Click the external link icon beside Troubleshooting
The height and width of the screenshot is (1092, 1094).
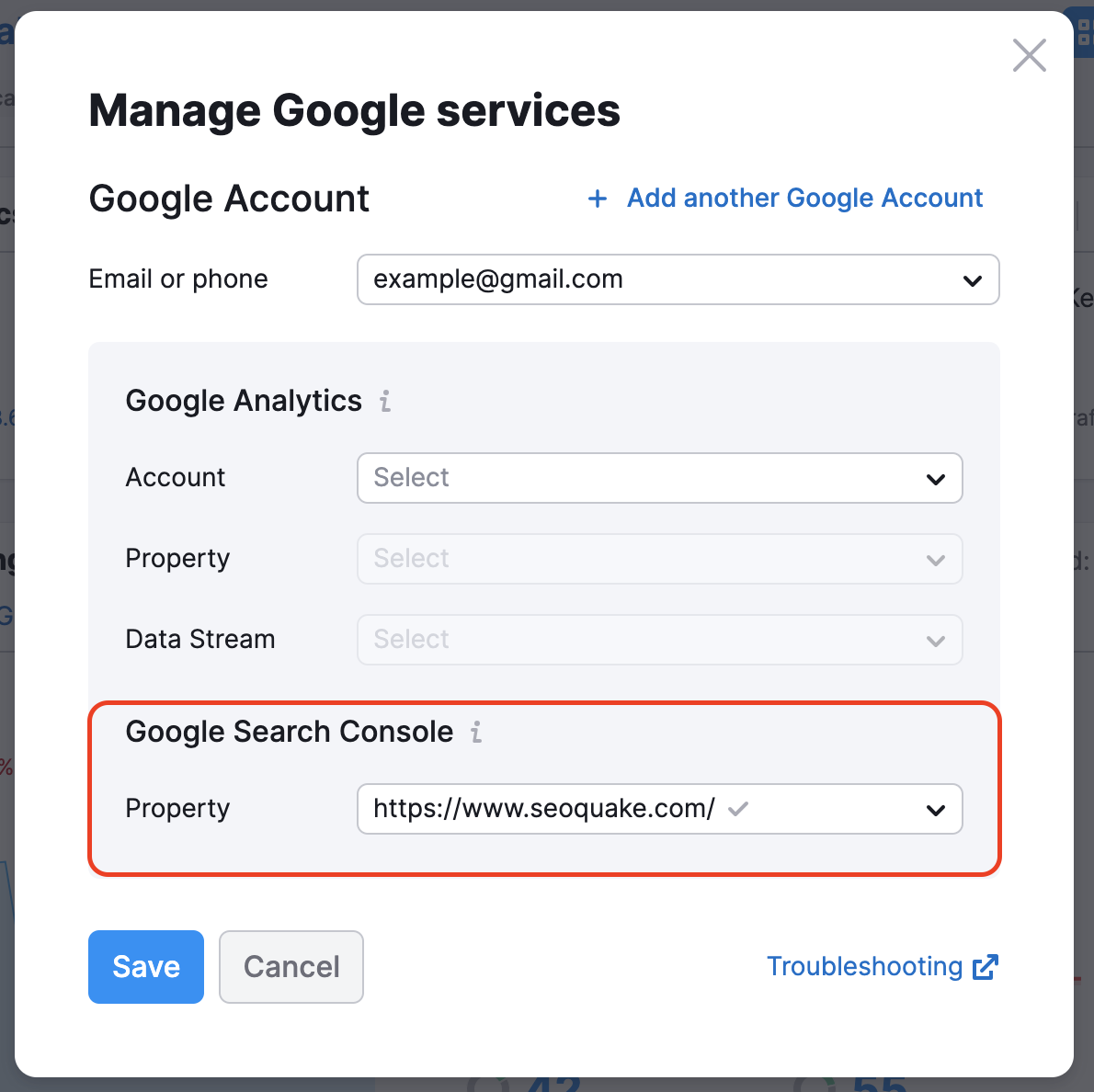pos(986,966)
